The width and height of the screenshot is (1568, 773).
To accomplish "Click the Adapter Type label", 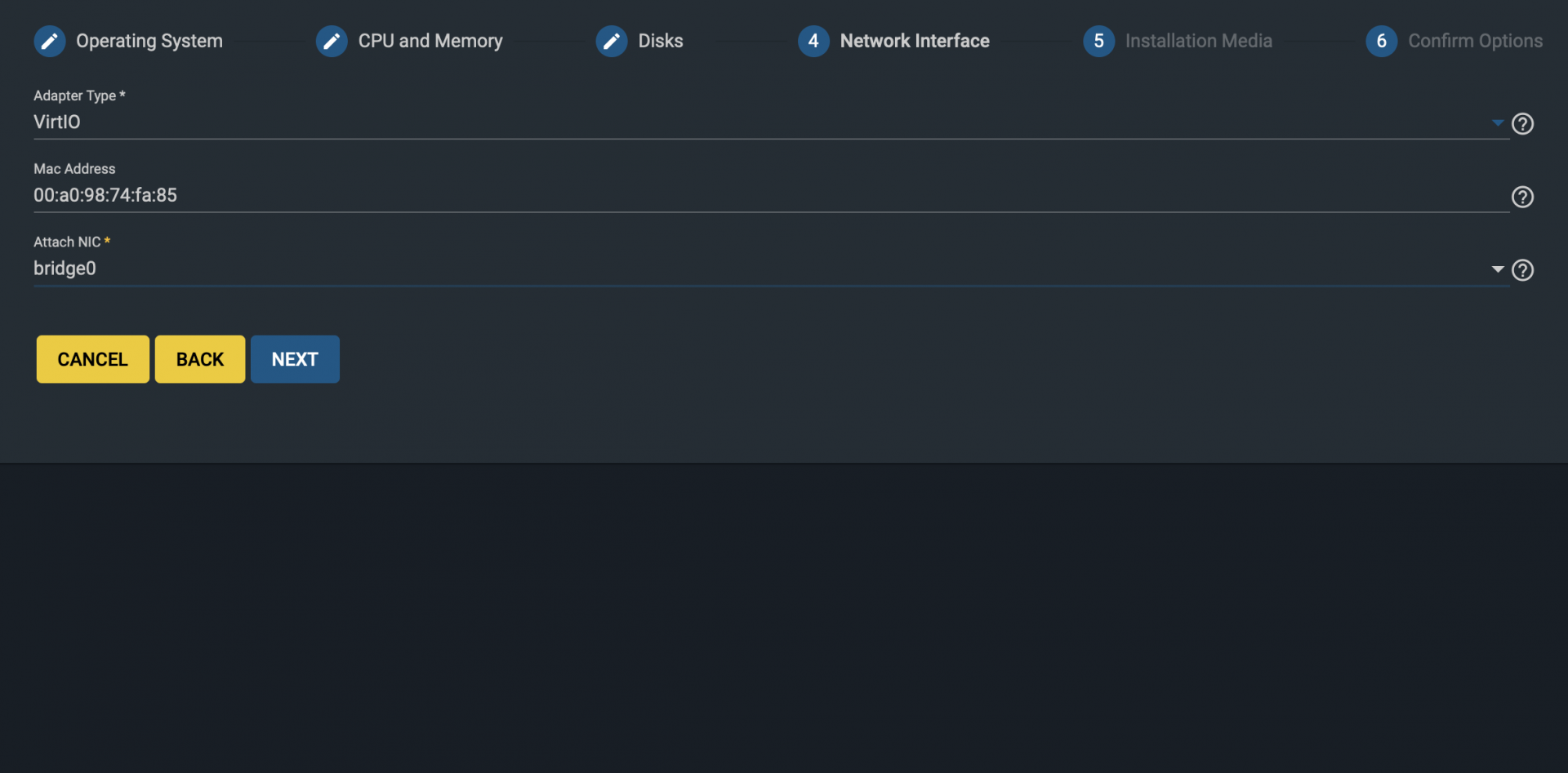I will 79,96.
